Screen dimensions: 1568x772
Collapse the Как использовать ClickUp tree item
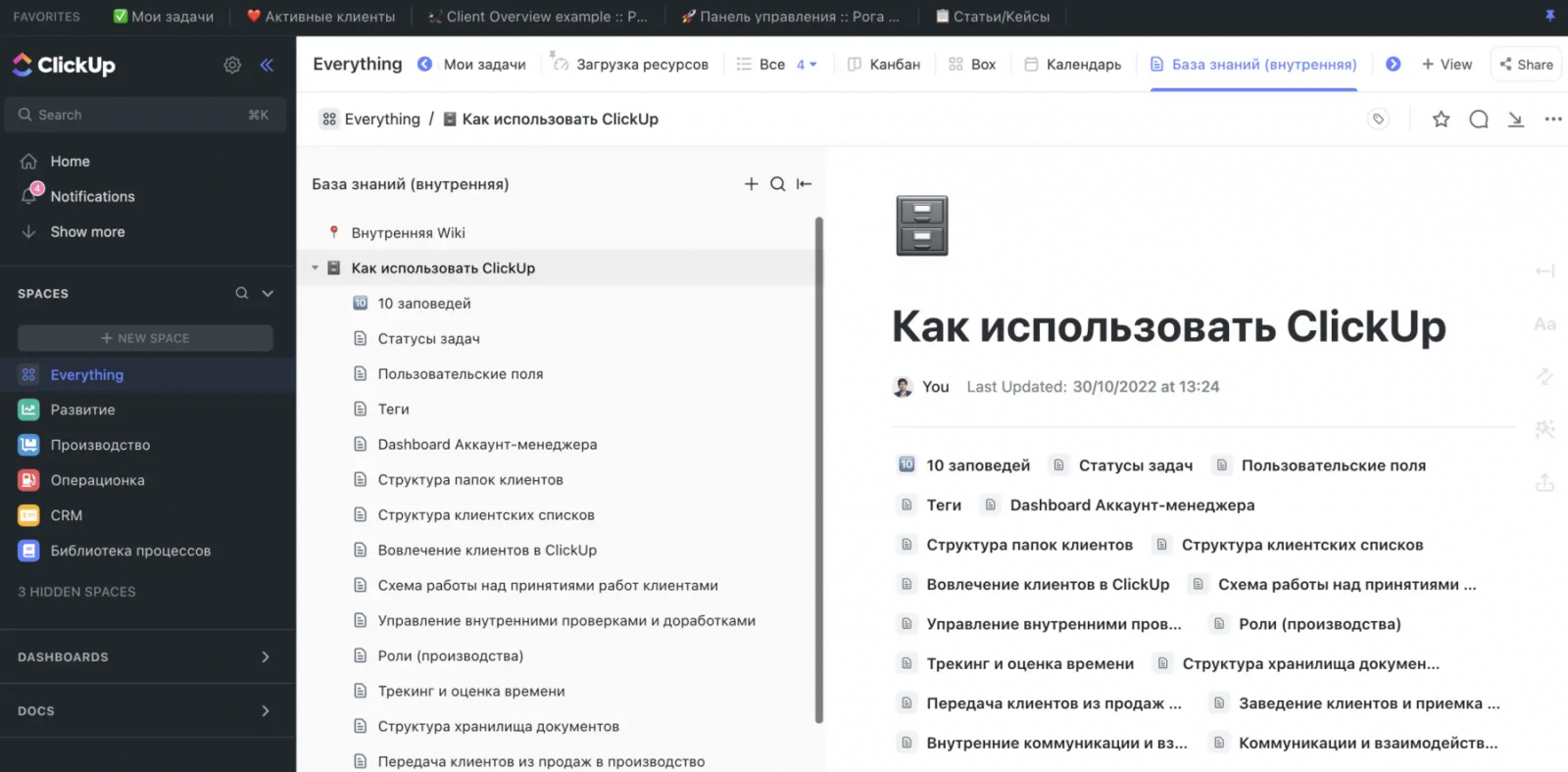(x=316, y=268)
